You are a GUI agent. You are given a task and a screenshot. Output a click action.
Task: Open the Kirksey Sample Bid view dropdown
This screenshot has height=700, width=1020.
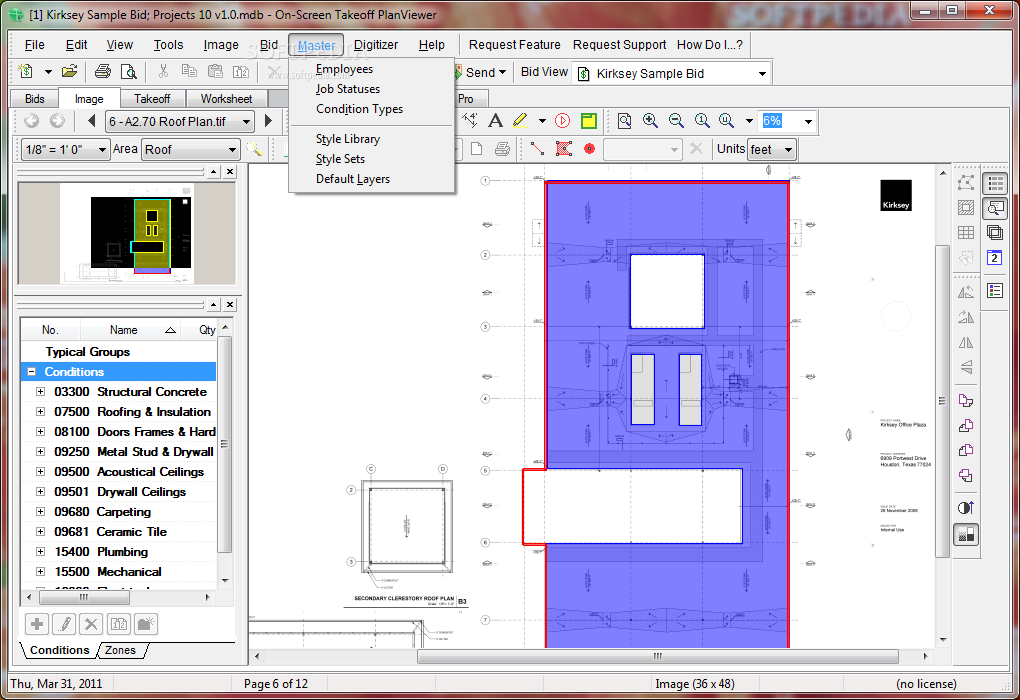click(762, 73)
